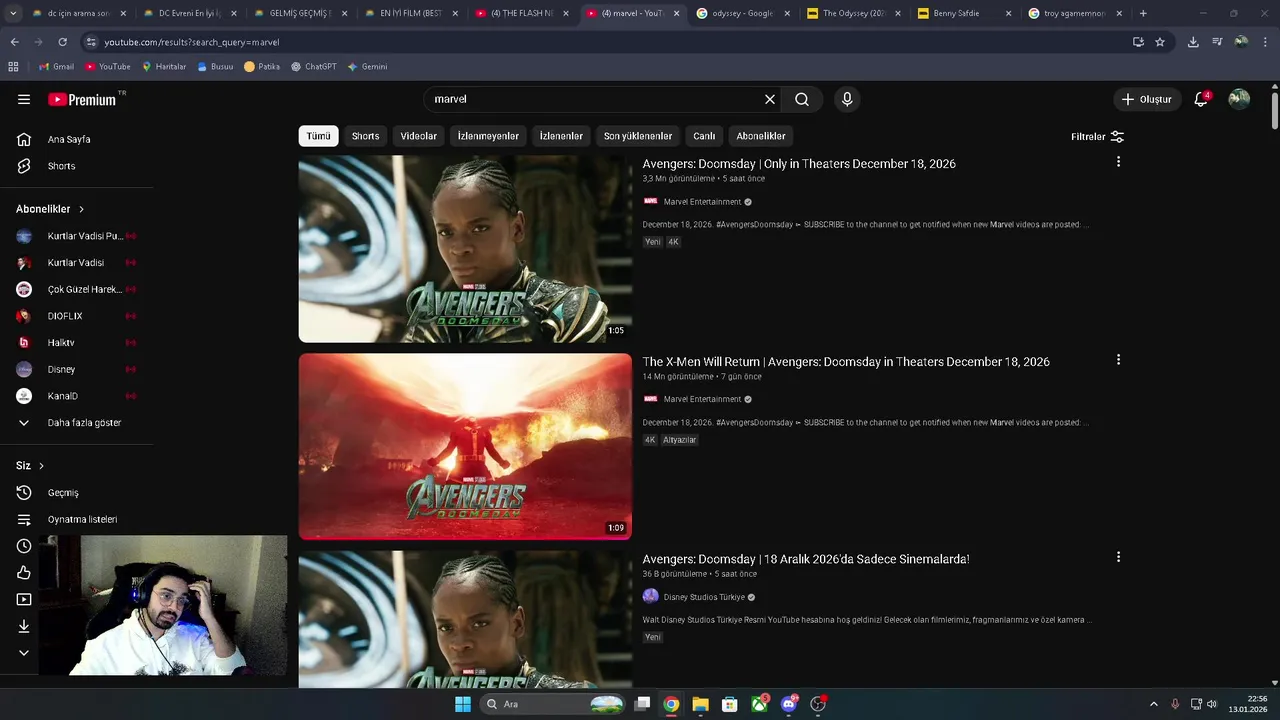Open Chrome apps grid in bookmarks bar

click(x=13, y=66)
